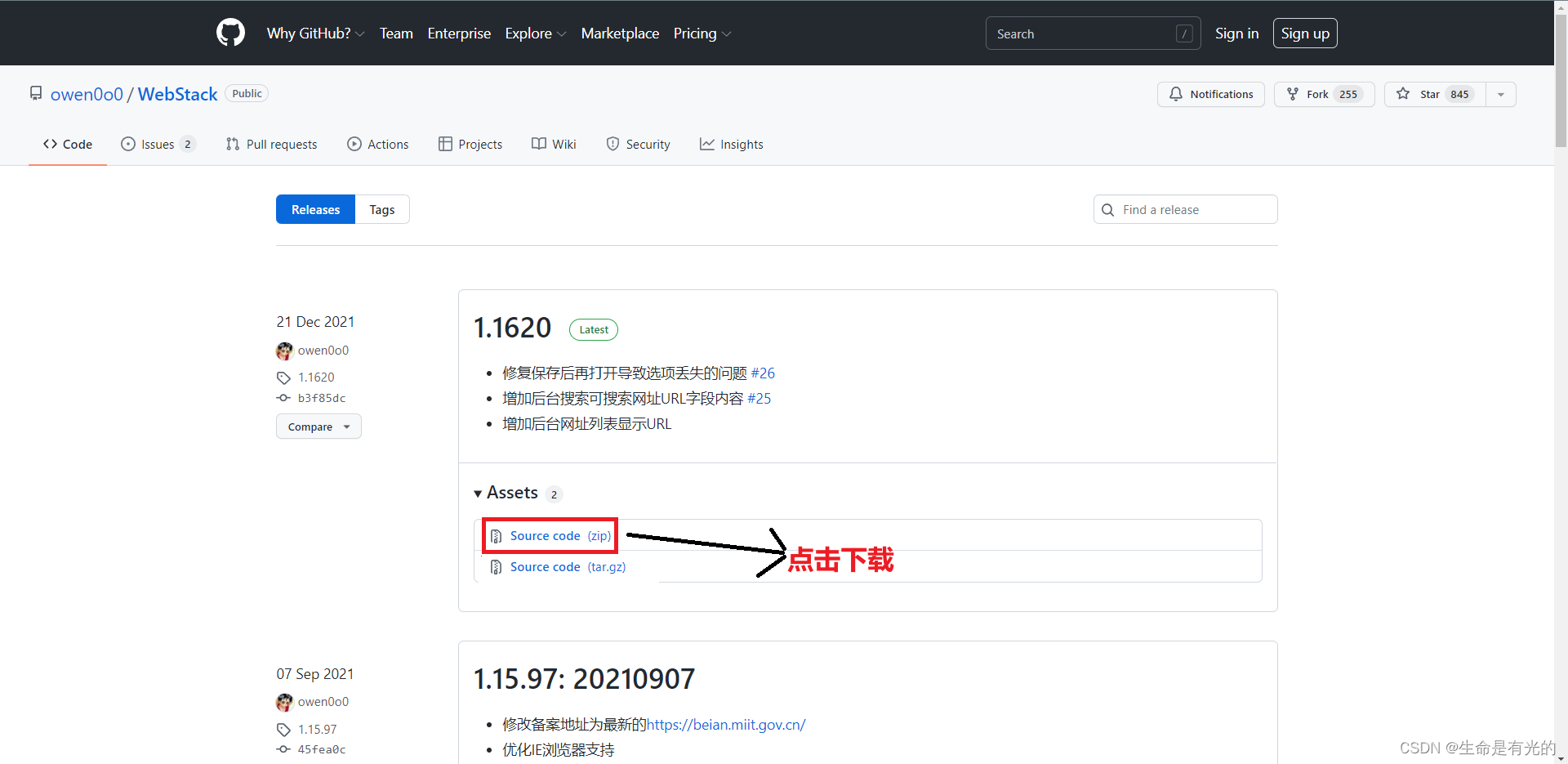Open the 1.1620 release title
The width and height of the screenshot is (1568, 764).
point(513,328)
